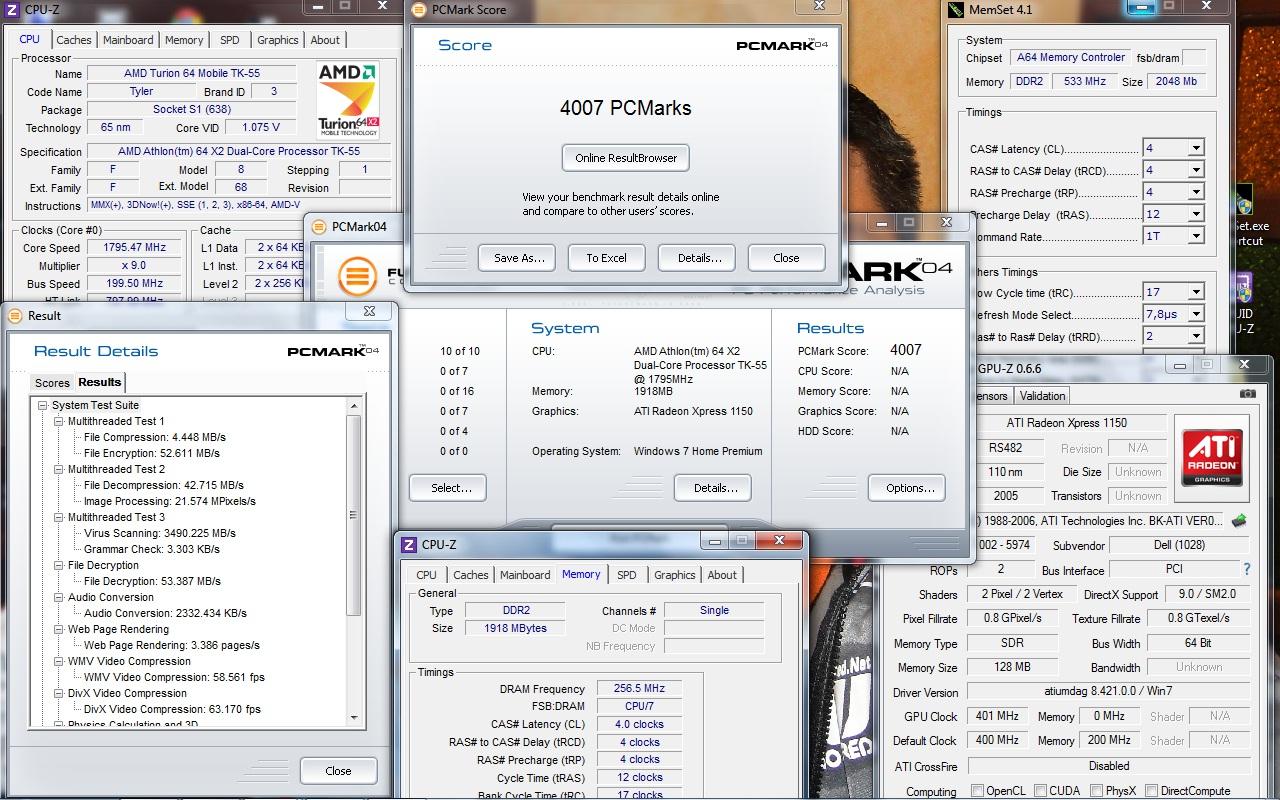1280x800 pixels.
Task: Click Close button in Result window
Action: click(338, 771)
